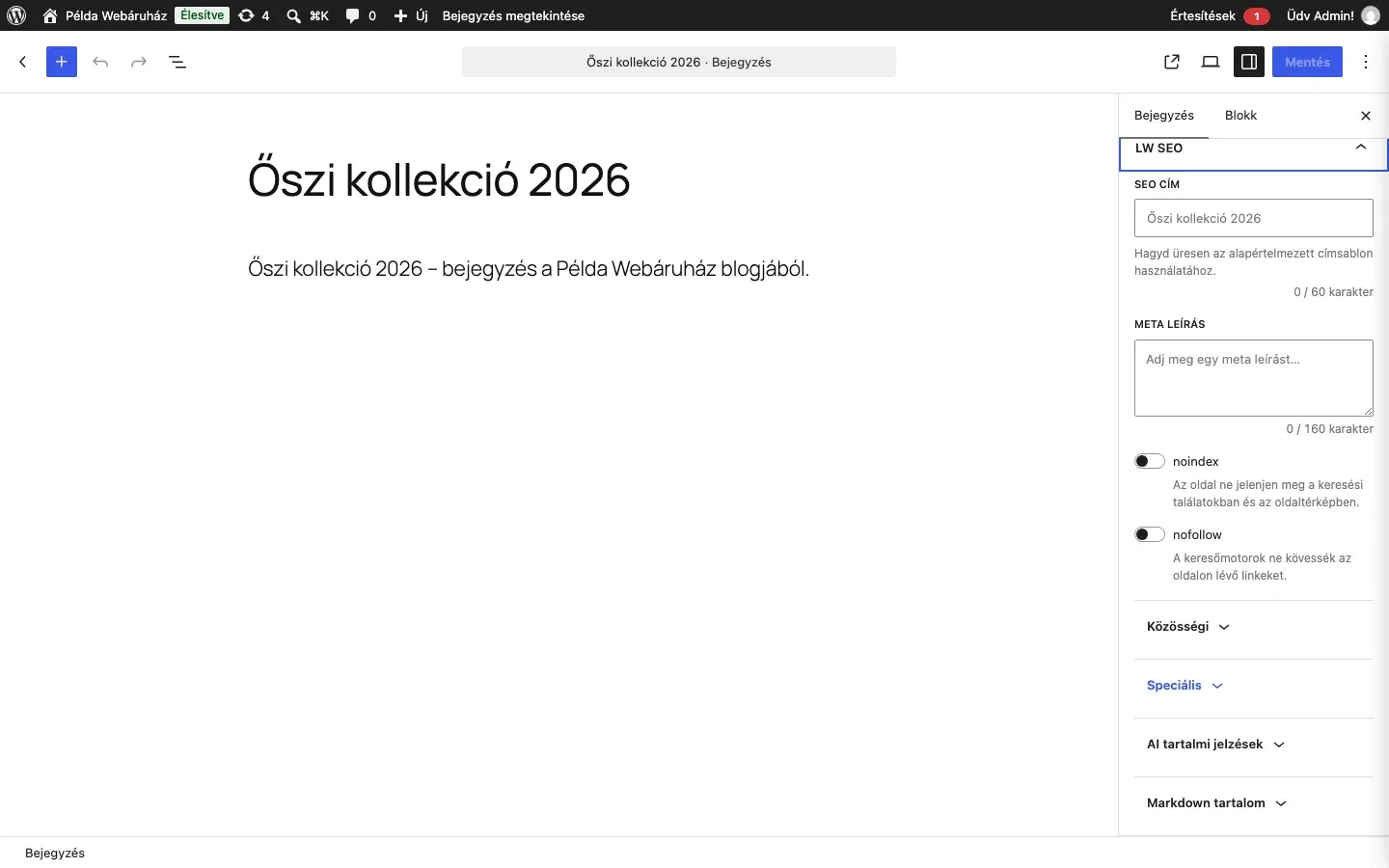
Task: Open comments bubble with 0 count
Action: click(x=362, y=15)
